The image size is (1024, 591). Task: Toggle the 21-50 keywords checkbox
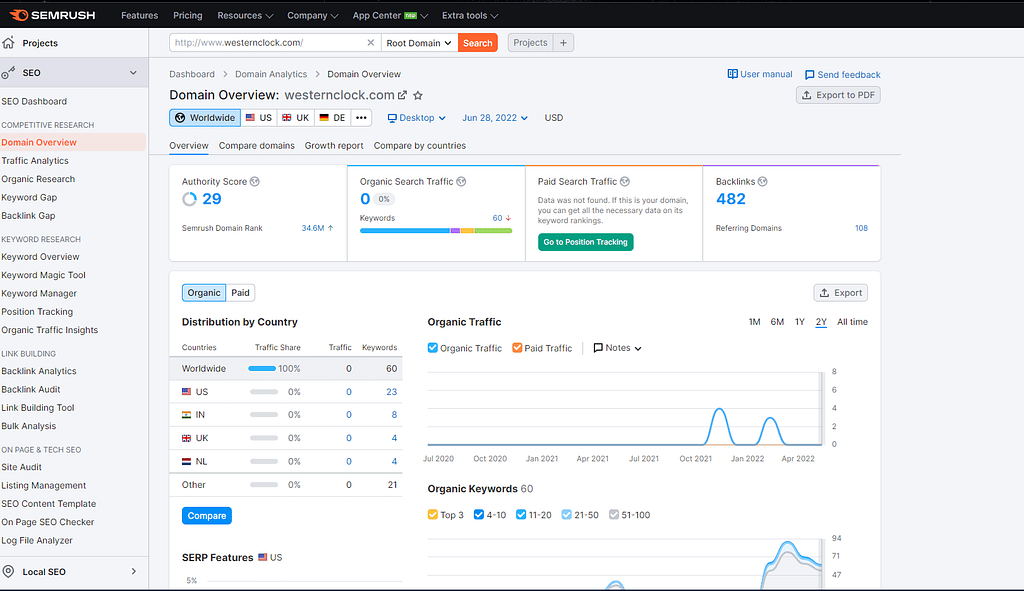(567, 515)
